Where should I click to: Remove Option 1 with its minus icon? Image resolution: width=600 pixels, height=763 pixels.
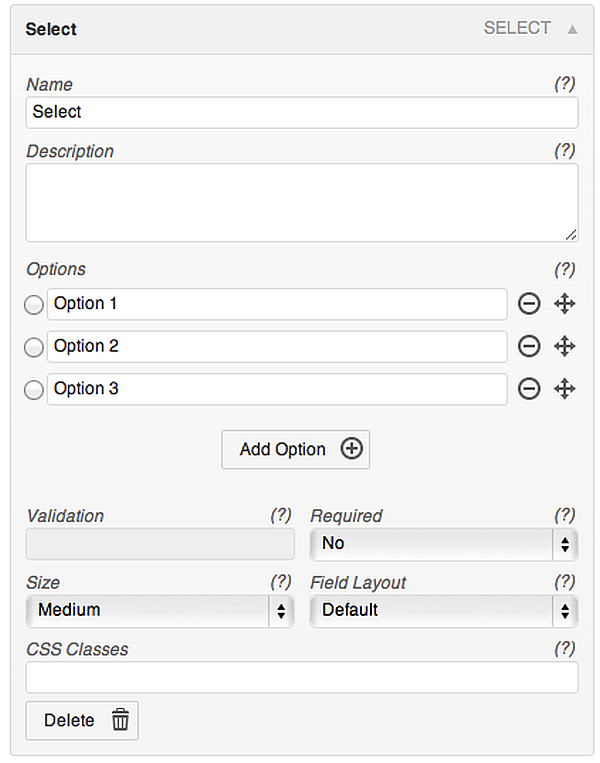[529, 304]
